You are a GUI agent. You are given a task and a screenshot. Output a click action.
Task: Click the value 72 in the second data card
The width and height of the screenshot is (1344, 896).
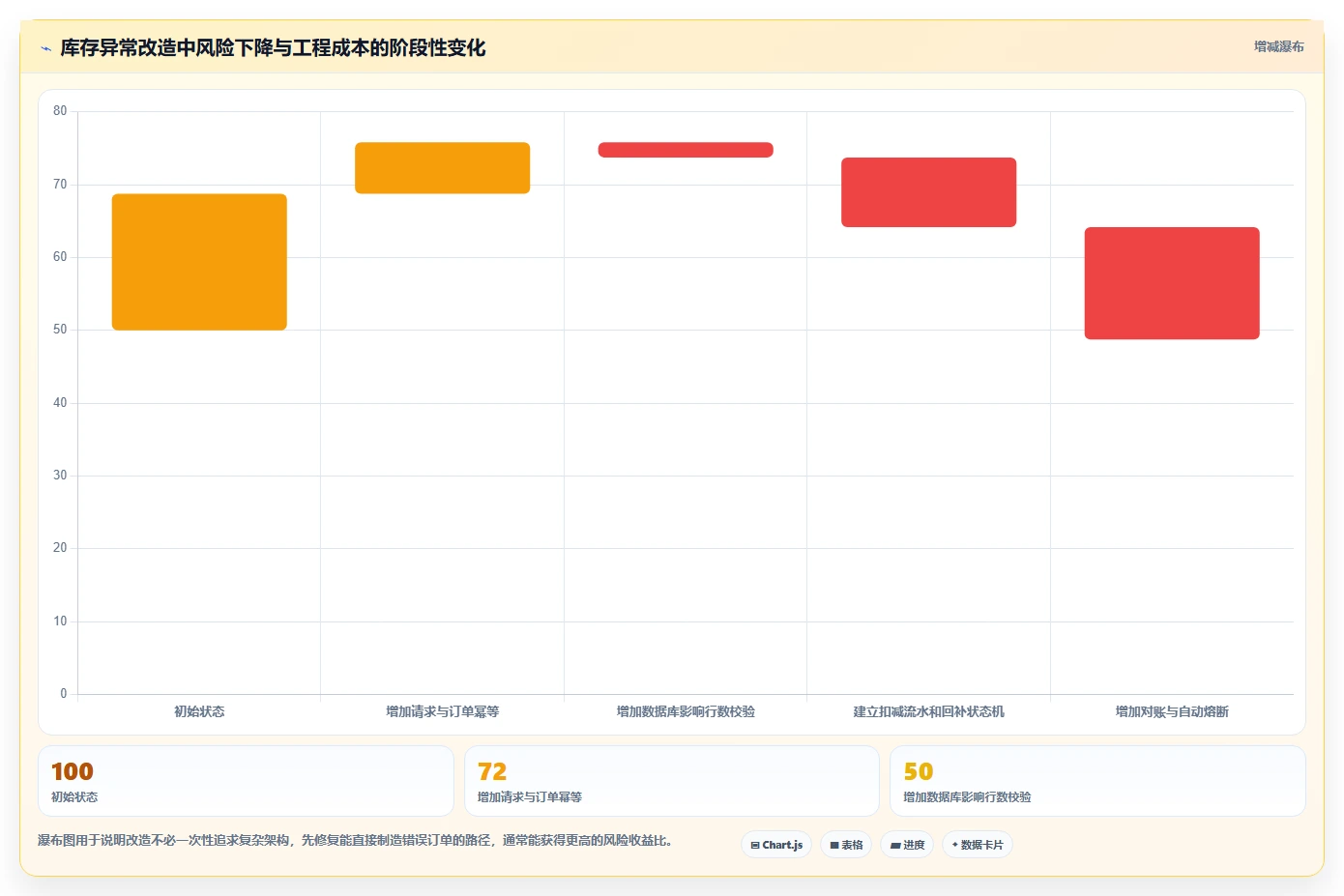(x=492, y=771)
